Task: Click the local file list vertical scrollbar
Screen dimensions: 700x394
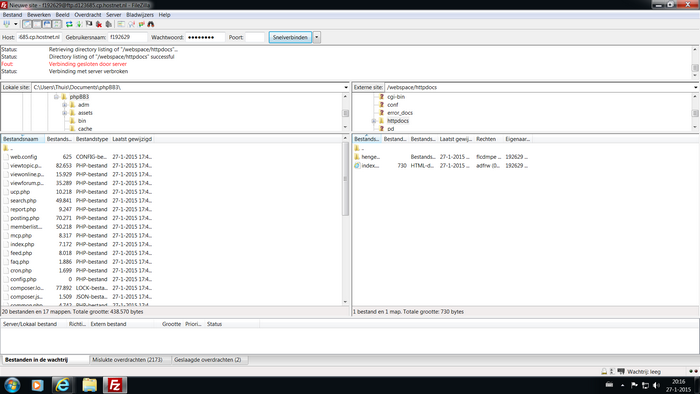Action: tap(345, 220)
